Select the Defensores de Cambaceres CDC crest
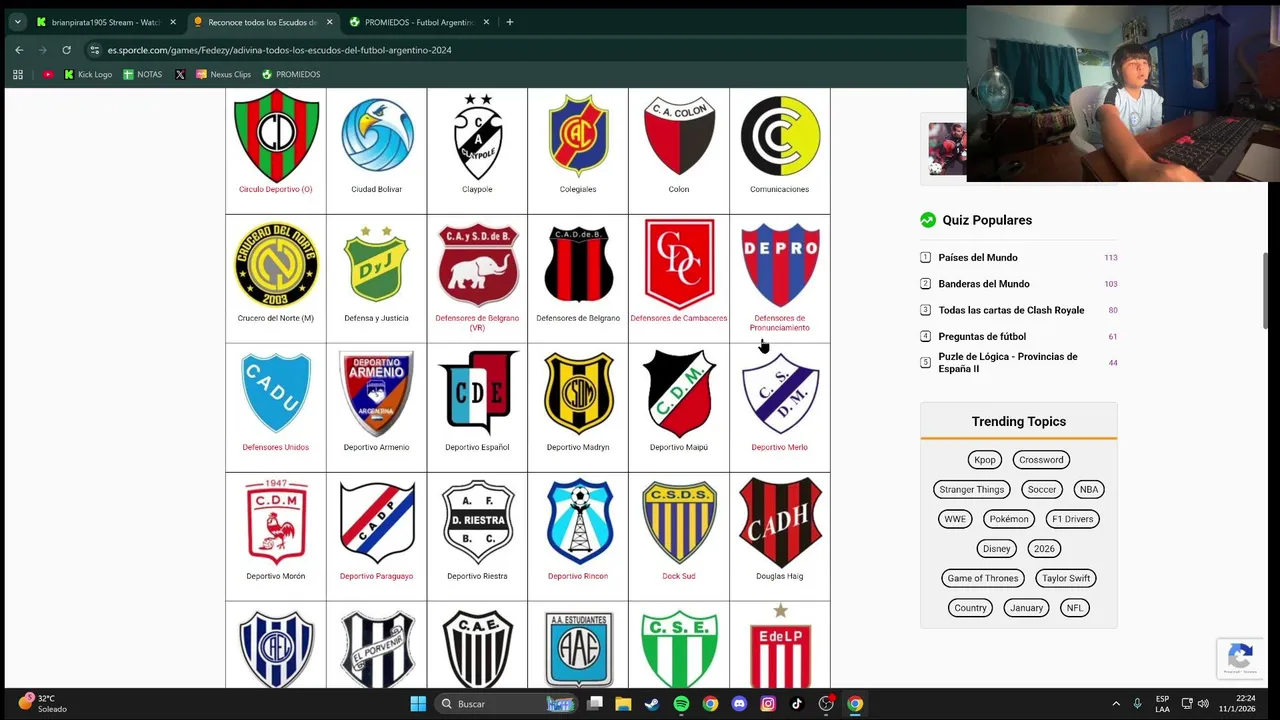This screenshot has width=1280, height=720. [x=679, y=264]
